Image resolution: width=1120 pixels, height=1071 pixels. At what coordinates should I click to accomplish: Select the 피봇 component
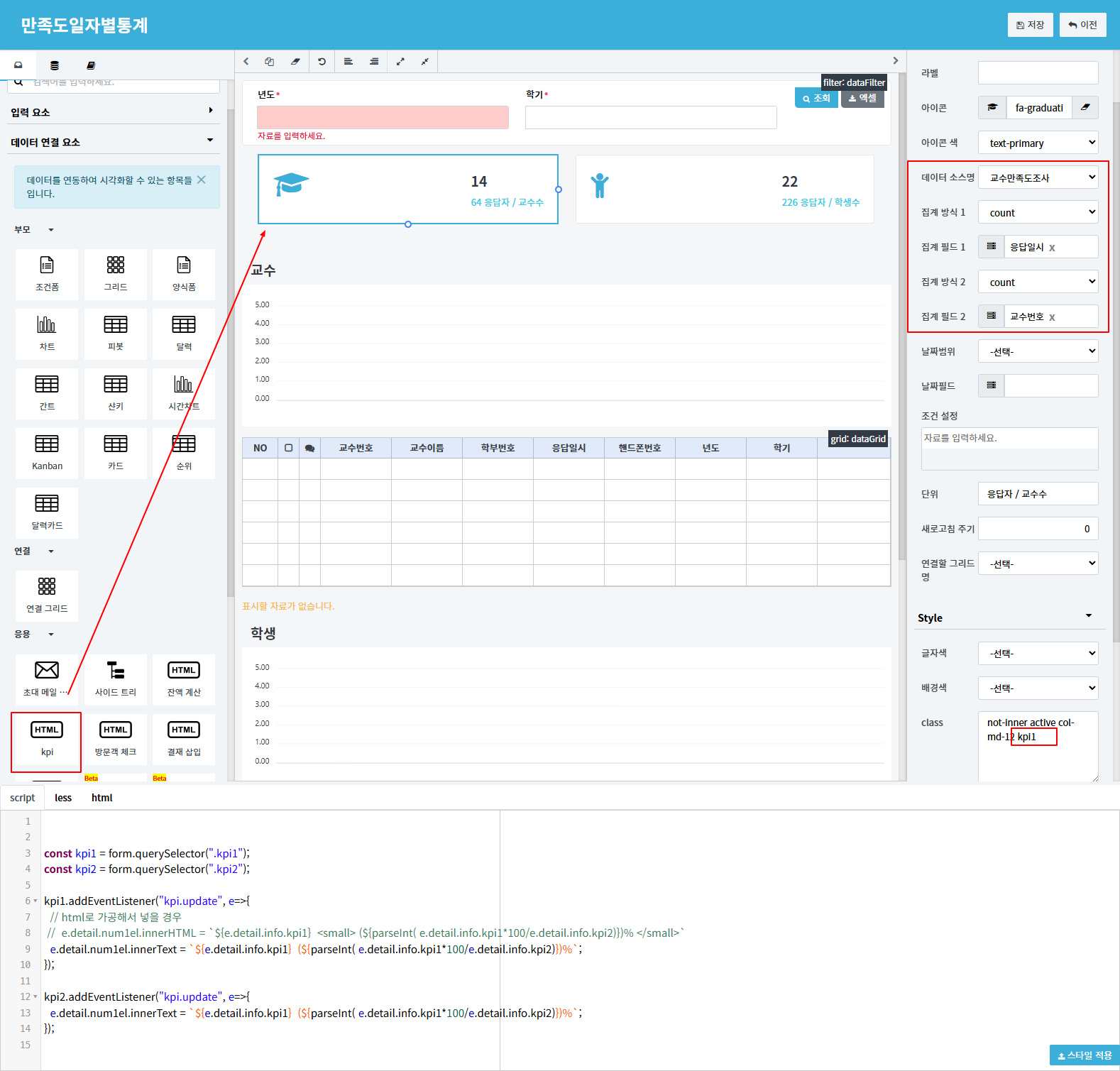click(x=116, y=334)
